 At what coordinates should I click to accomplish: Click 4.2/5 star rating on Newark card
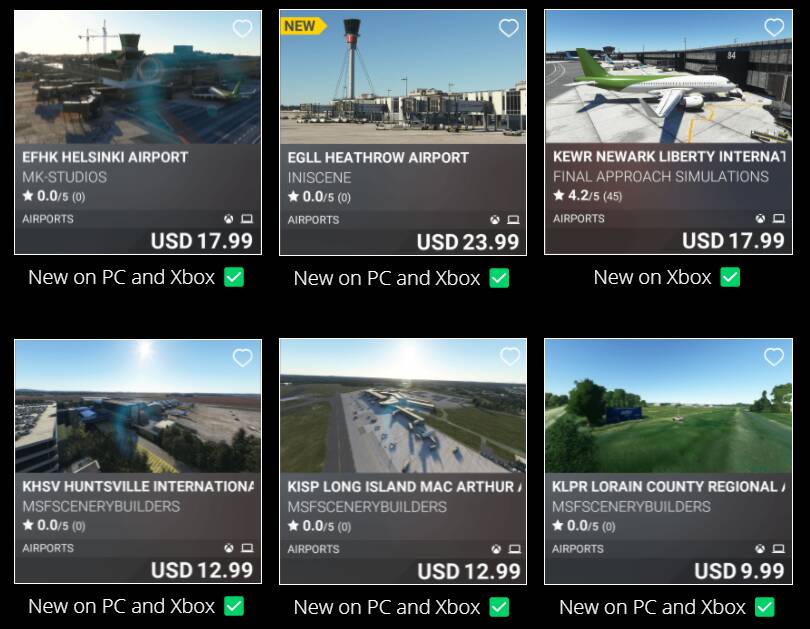[x=588, y=196]
